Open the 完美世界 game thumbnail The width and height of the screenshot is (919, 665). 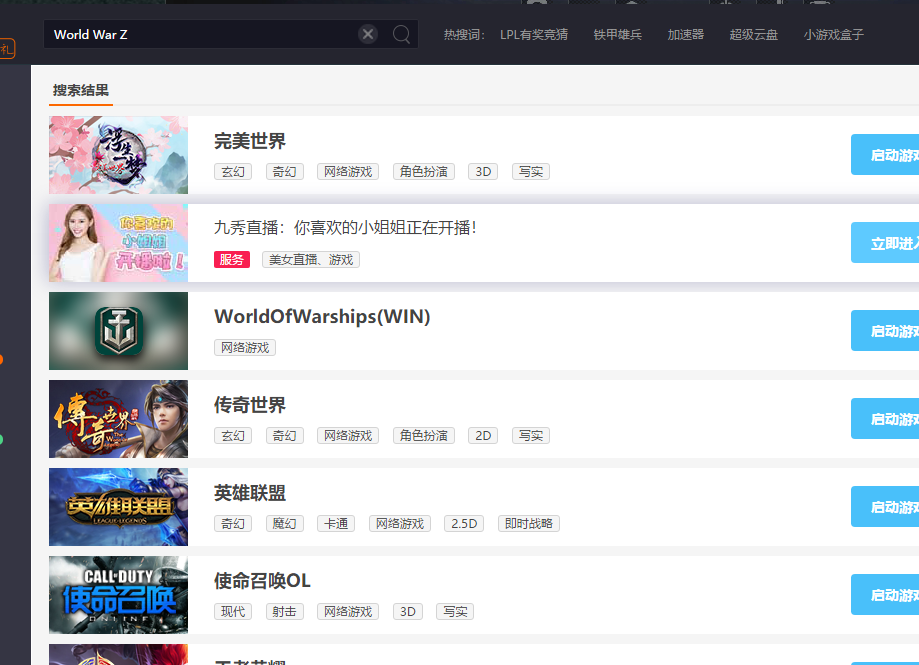118,155
